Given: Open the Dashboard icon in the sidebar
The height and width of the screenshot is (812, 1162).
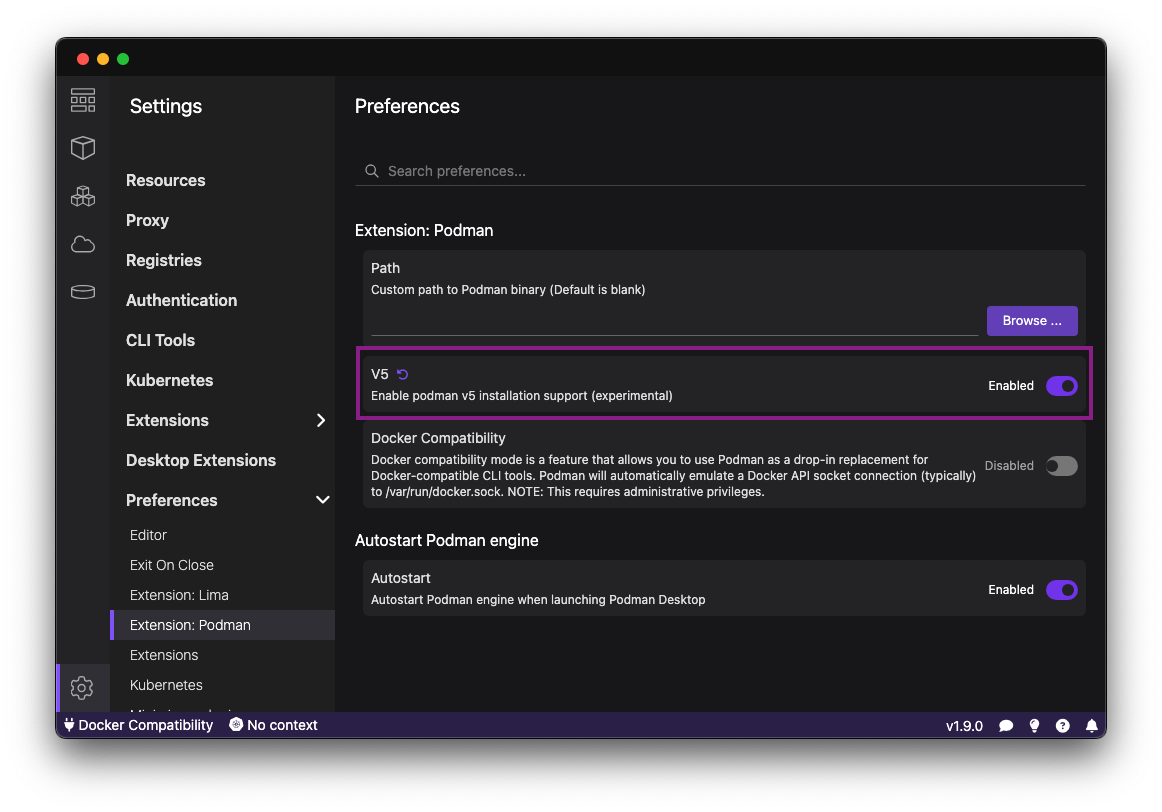Looking at the screenshot, I should pos(83,100).
